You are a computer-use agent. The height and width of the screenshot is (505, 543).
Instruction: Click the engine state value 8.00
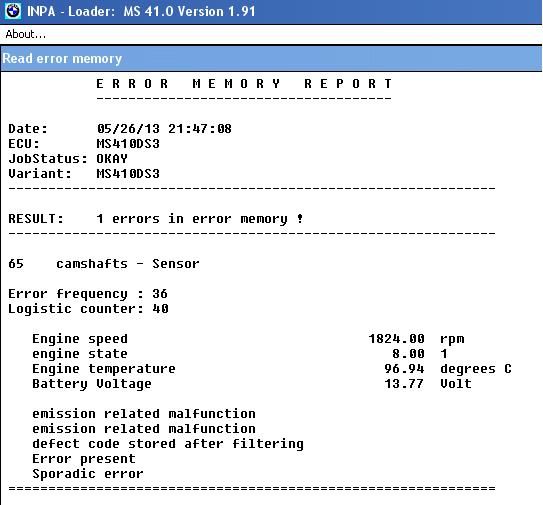(408, 354)
